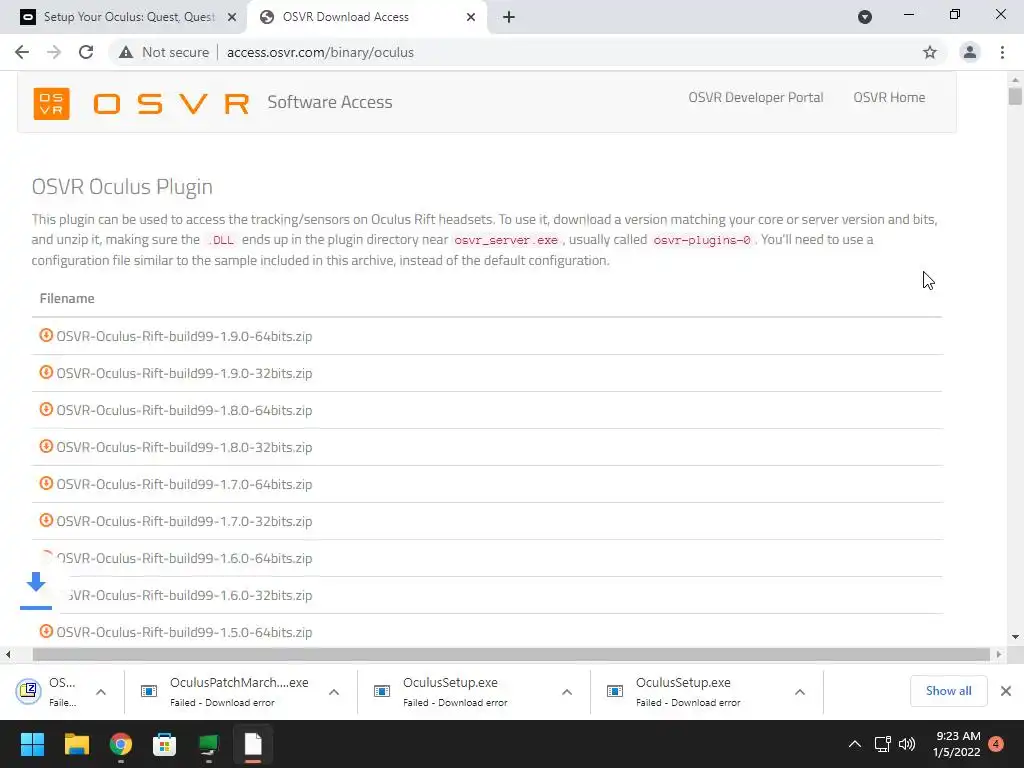Viewport: 1024px width, 768px height.
Task: Go forward in browser history
Action: tap(54, 52)
